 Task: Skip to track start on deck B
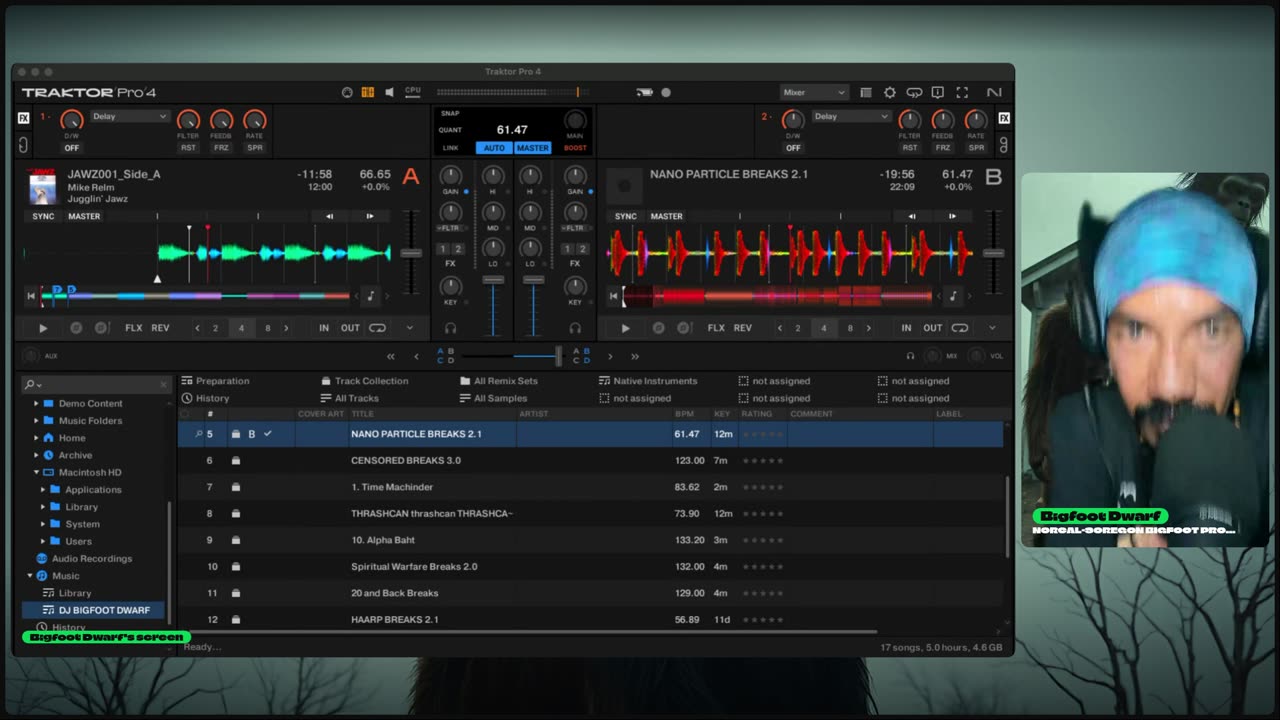coord(614,296)
